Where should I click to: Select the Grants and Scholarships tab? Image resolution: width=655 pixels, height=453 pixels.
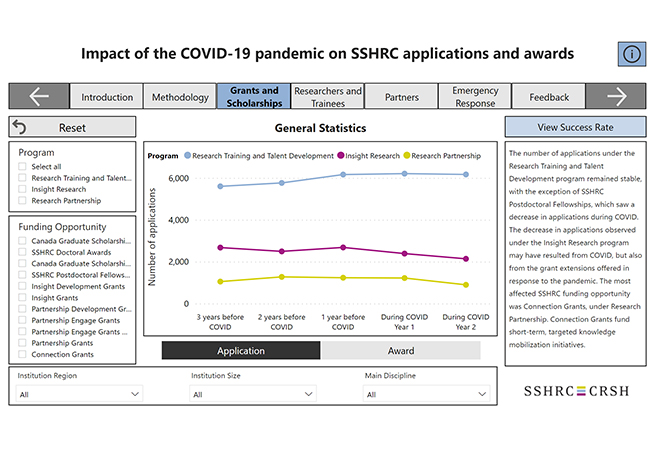click(254, 97)
